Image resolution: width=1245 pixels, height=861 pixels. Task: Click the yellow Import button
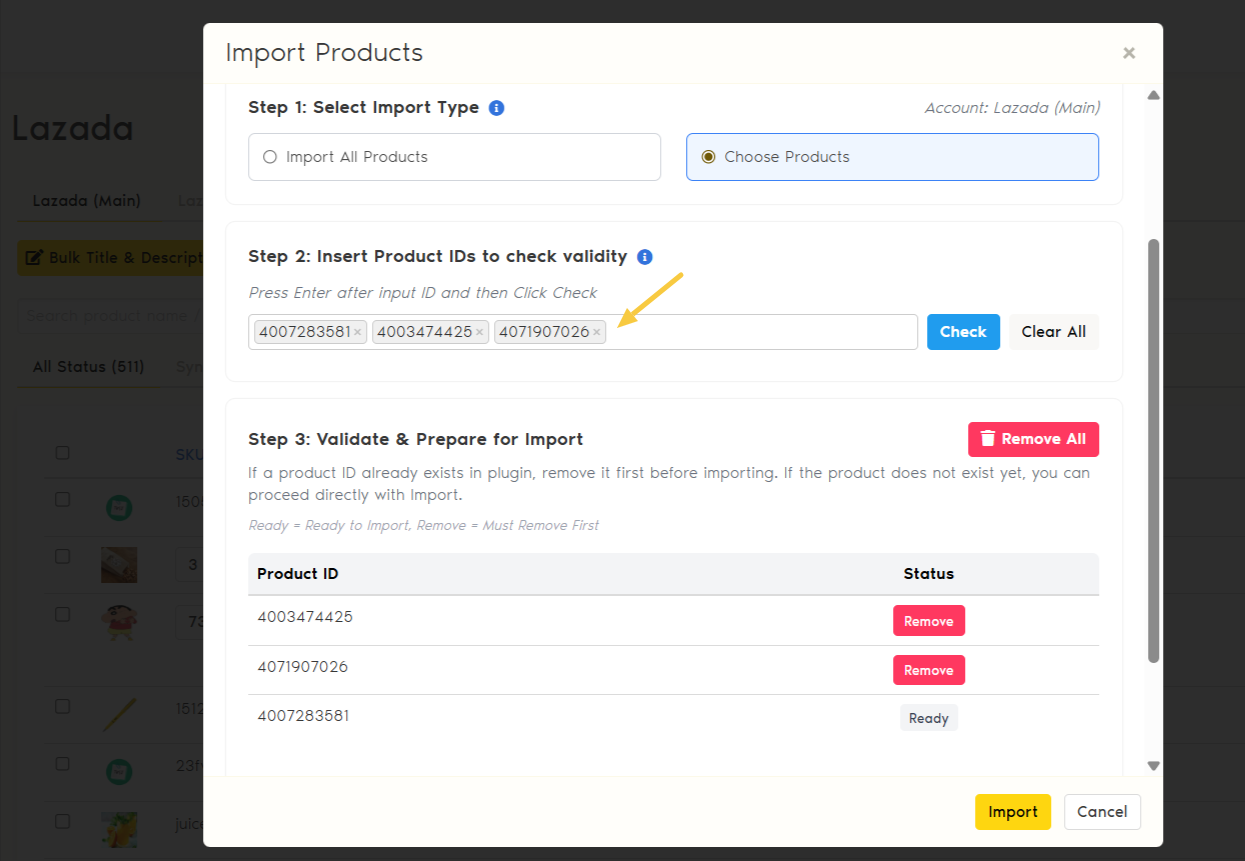[x=1012, y=812]
